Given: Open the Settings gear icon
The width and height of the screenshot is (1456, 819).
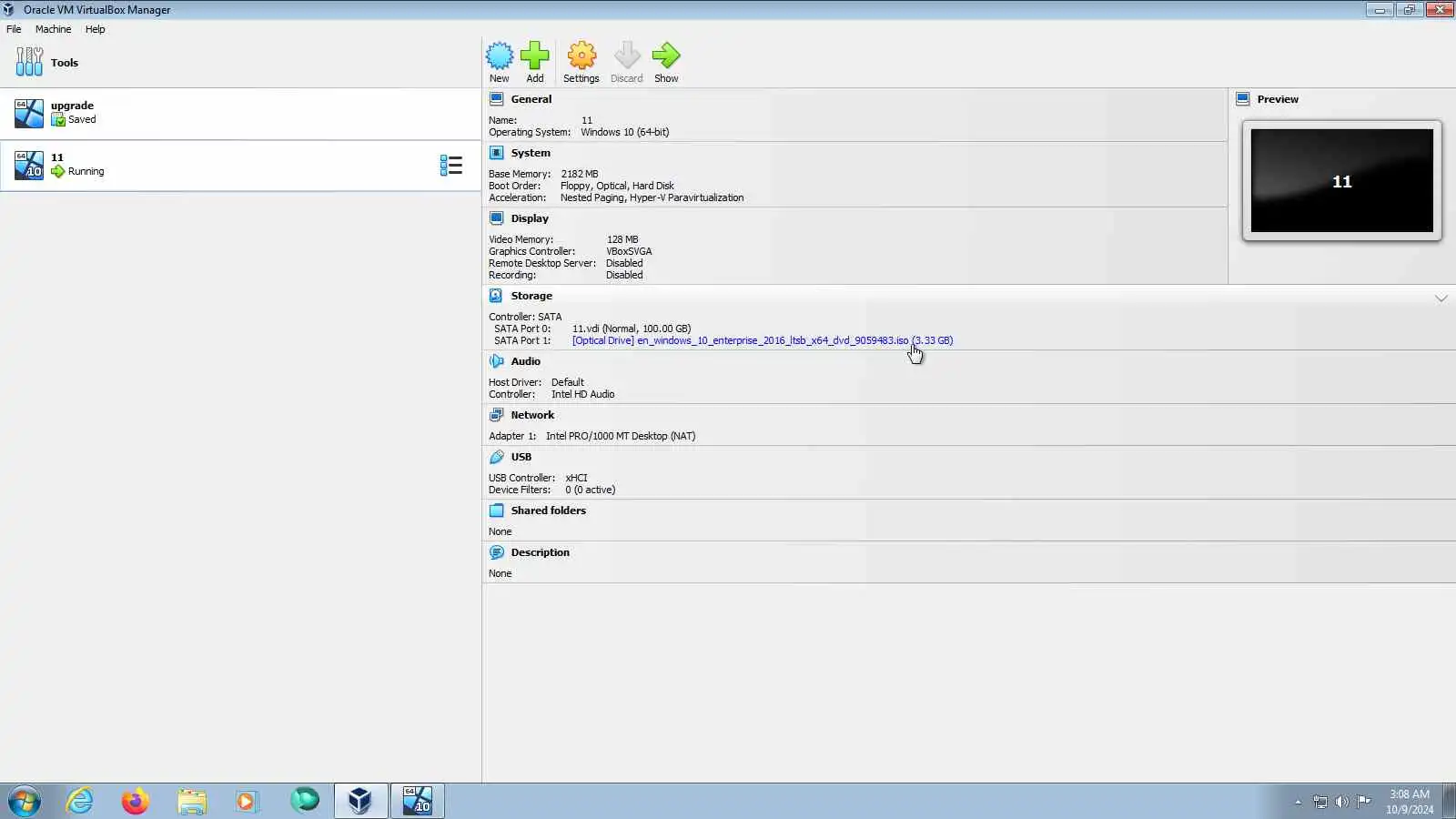Looking at the screenshot, I should 581,56.
